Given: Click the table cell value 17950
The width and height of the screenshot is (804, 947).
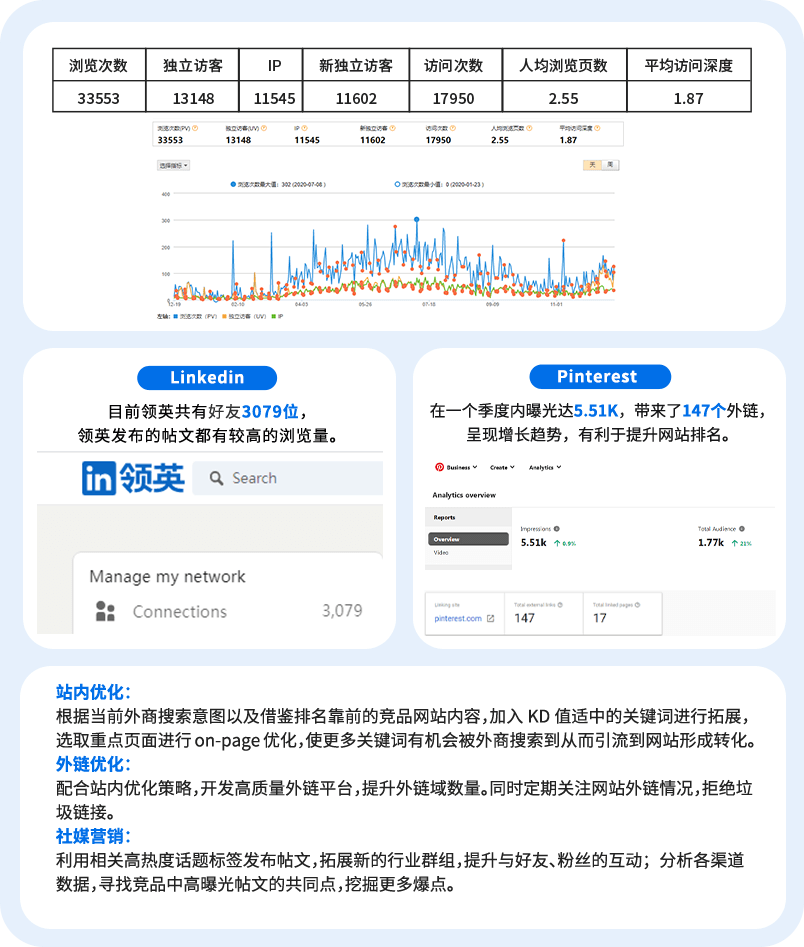Looking at the screenshot, I should (454, 98).
